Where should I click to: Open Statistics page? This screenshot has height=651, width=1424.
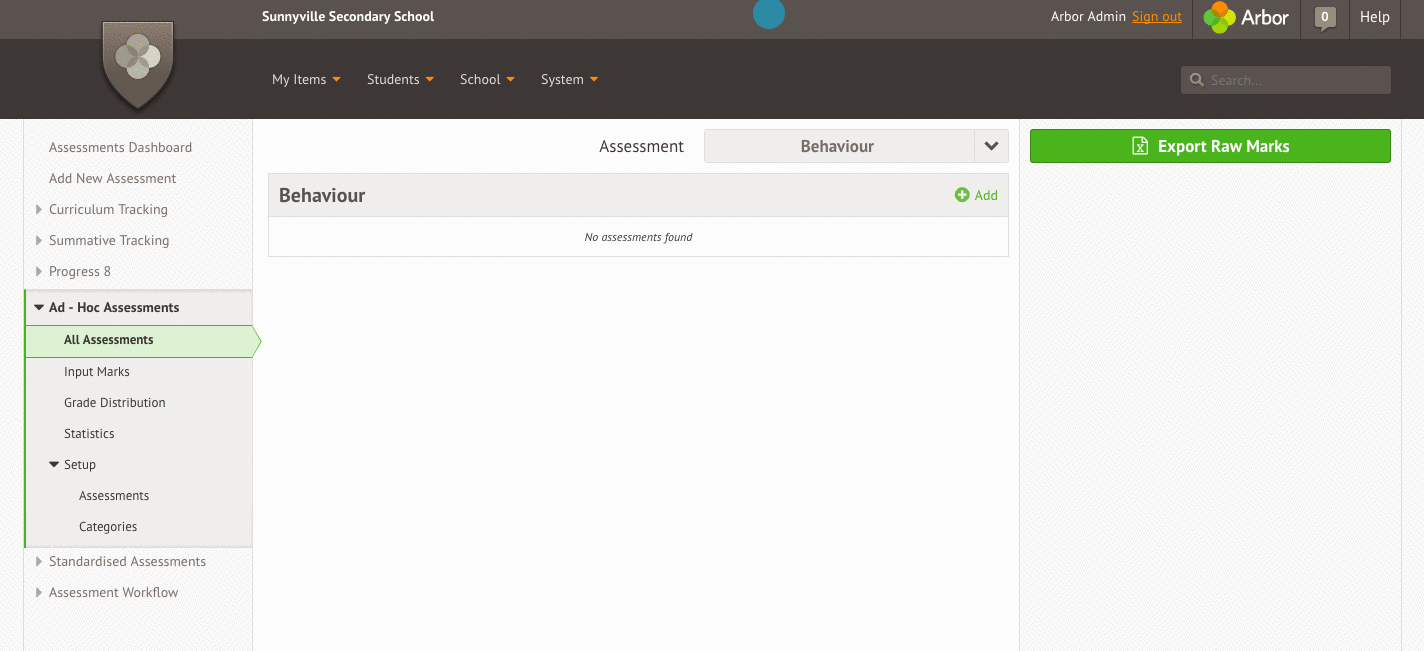point(89,433)
